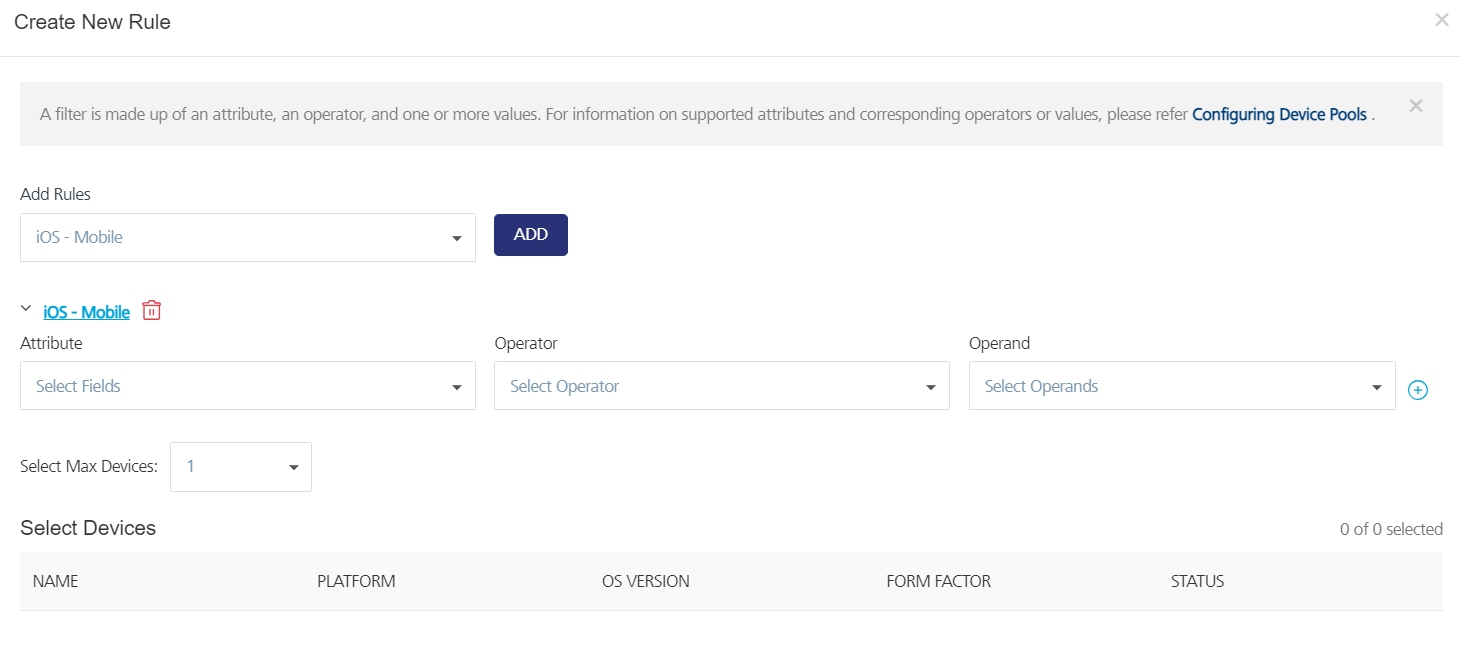Open the Select Operands dropdown
Image resolution: width=1460 pixels, height=661 pixels.
(1181, 386)
